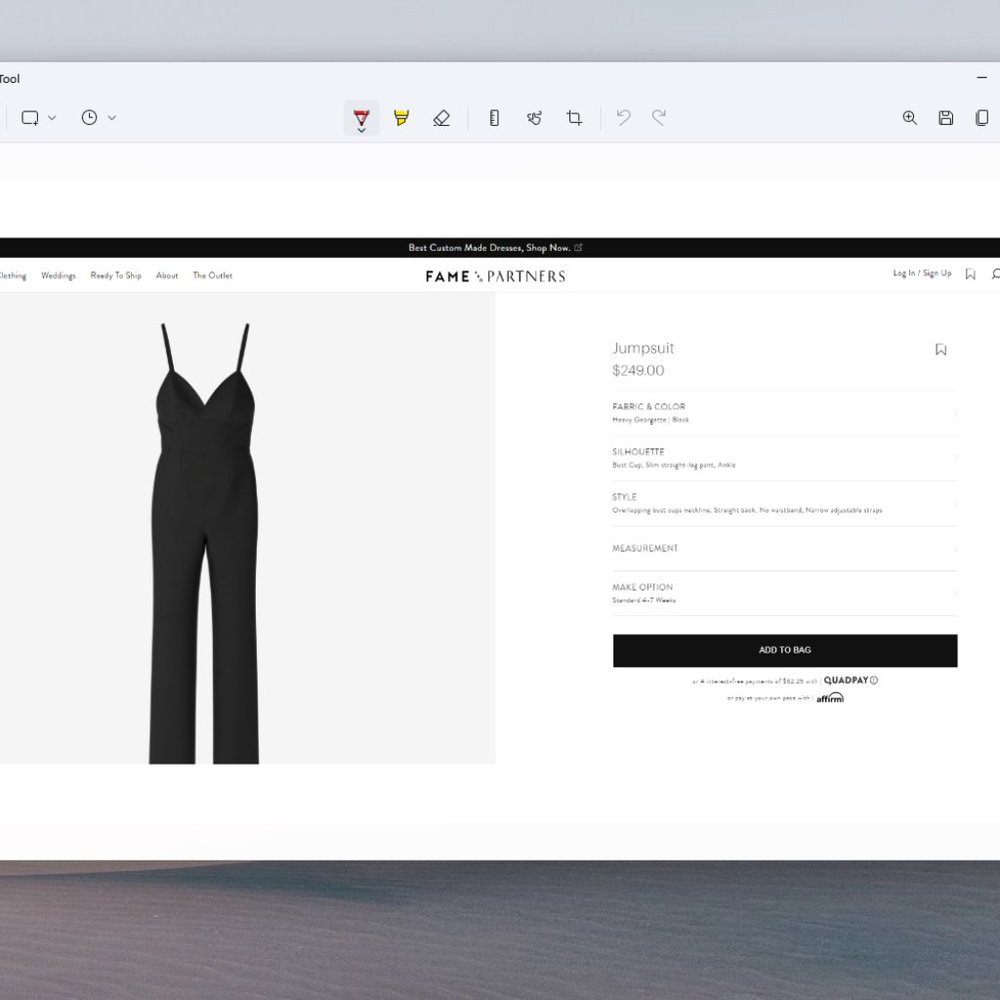Image resolution: width=1000 pixels, height=1000 pixels.
Task: Click the Log In / Sign Up link
Action: (x=924, y=273)
